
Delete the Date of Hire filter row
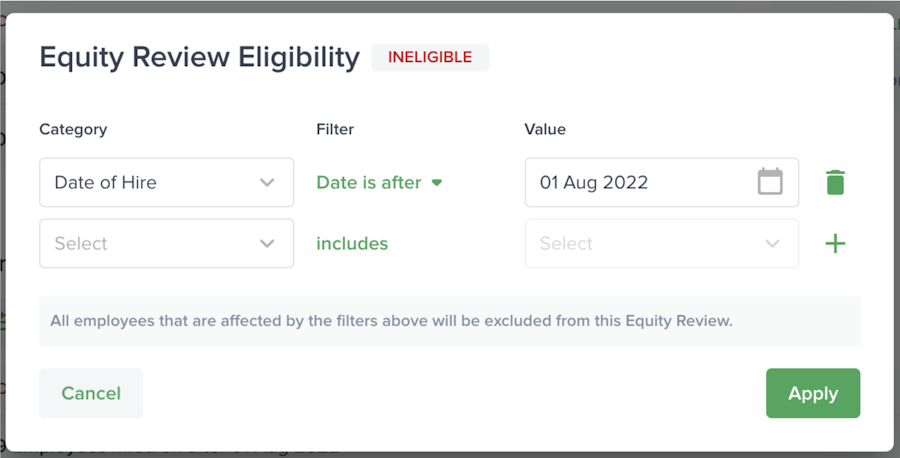pos(835,182)
